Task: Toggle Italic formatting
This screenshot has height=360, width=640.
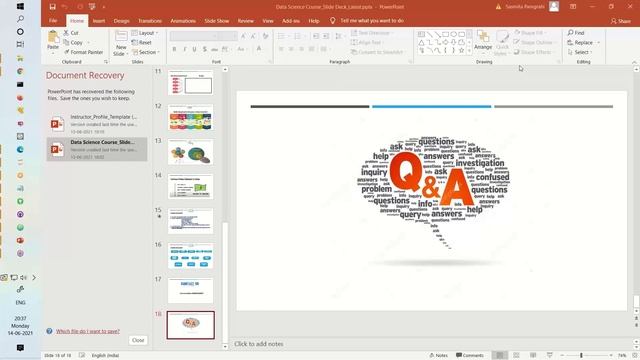Action: point(184,49)
